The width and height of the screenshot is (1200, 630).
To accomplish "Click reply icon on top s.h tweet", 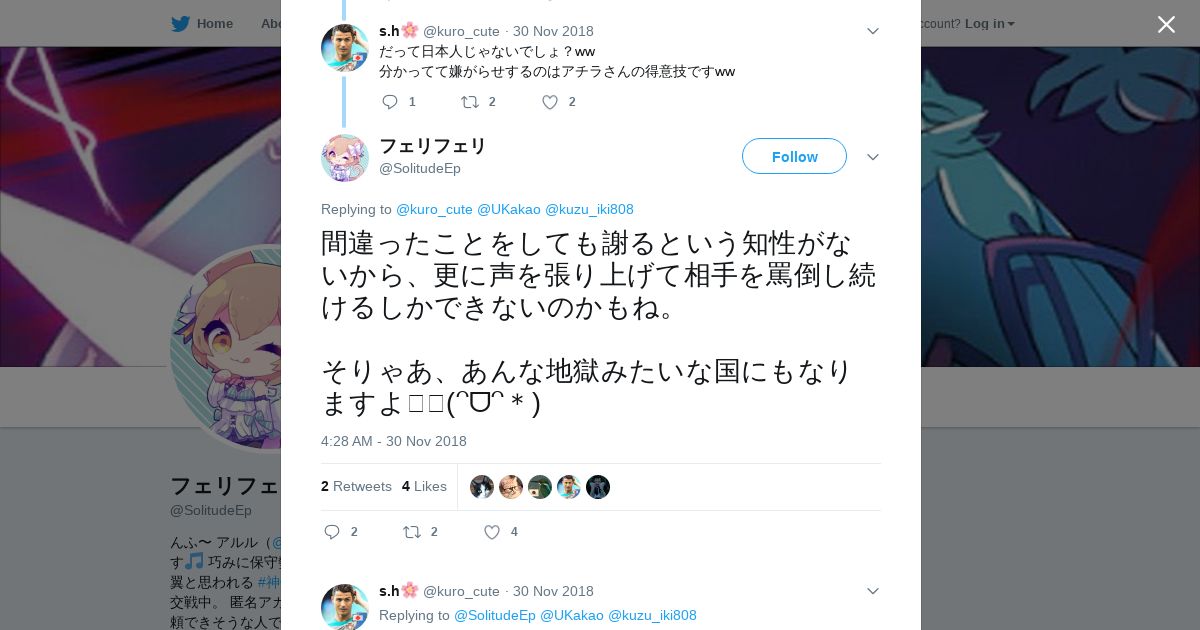I will click(390, 102).
